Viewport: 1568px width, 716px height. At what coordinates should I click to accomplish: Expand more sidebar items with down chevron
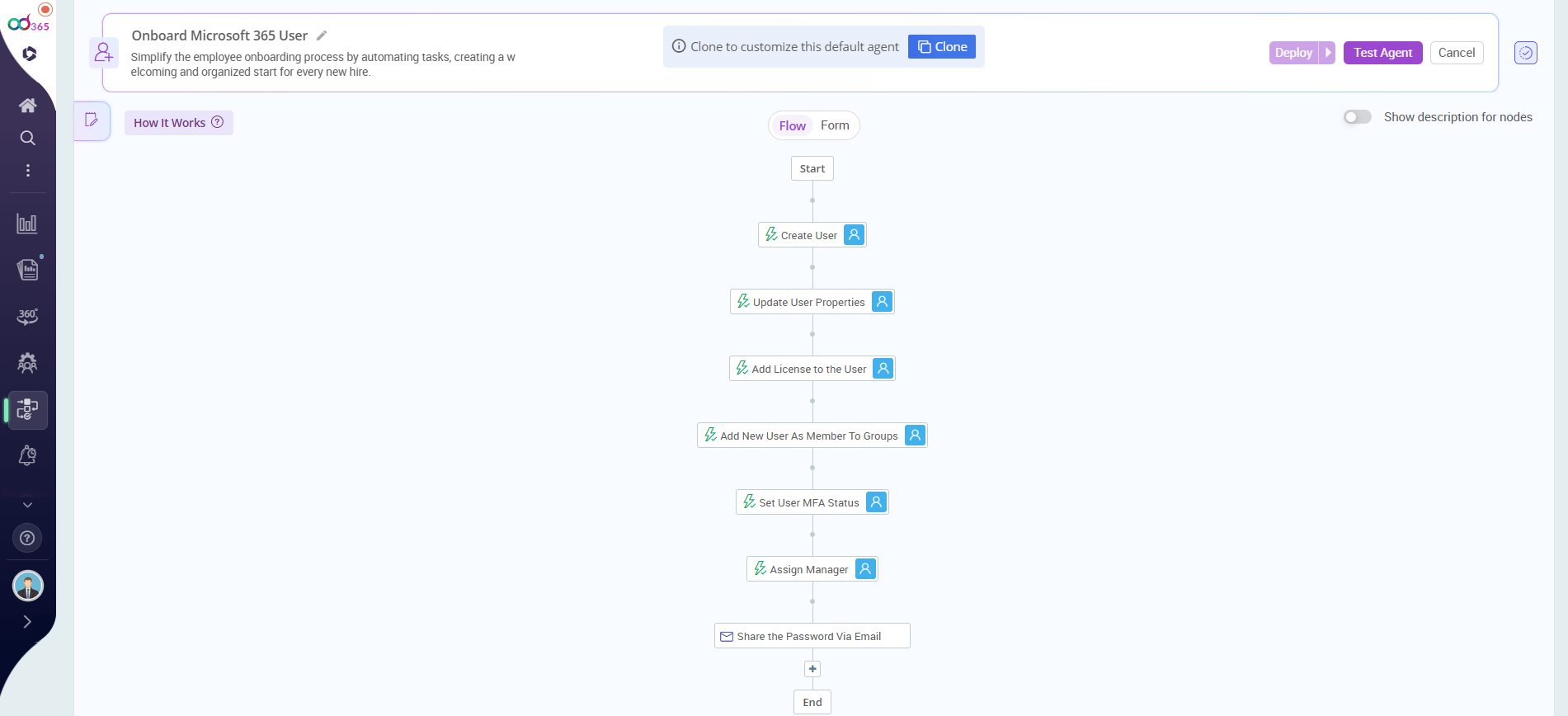tap(27, 505)
